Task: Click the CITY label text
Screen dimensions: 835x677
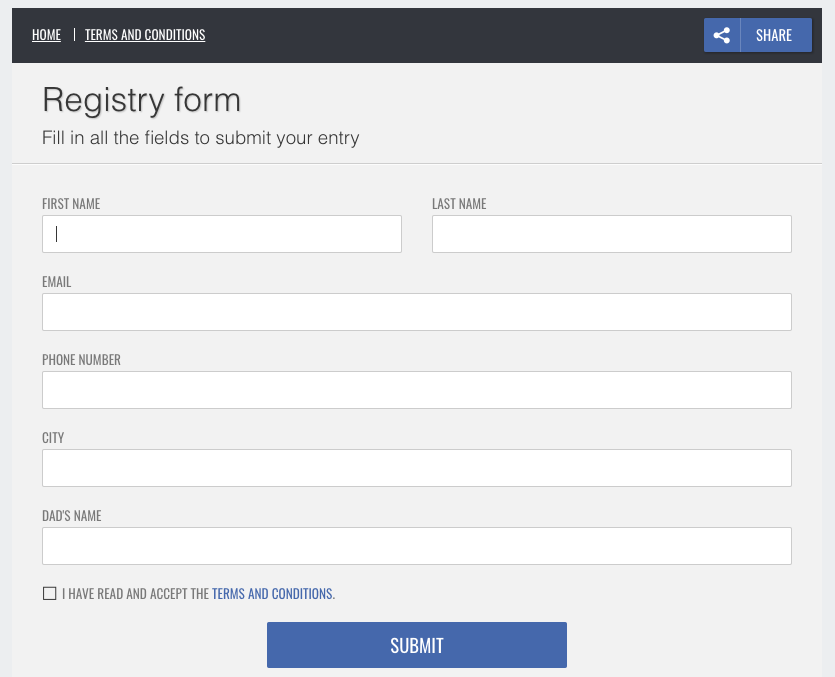Action: point(53,437)
